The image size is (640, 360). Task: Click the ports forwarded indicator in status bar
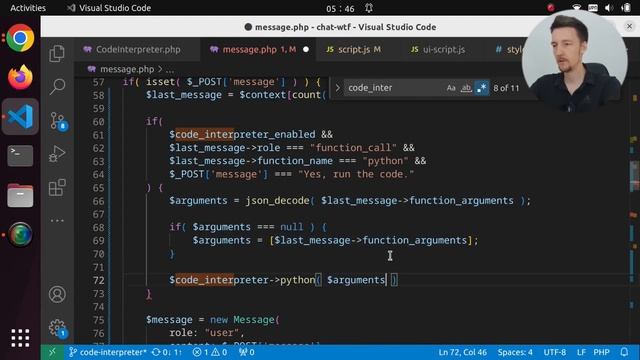247,352
